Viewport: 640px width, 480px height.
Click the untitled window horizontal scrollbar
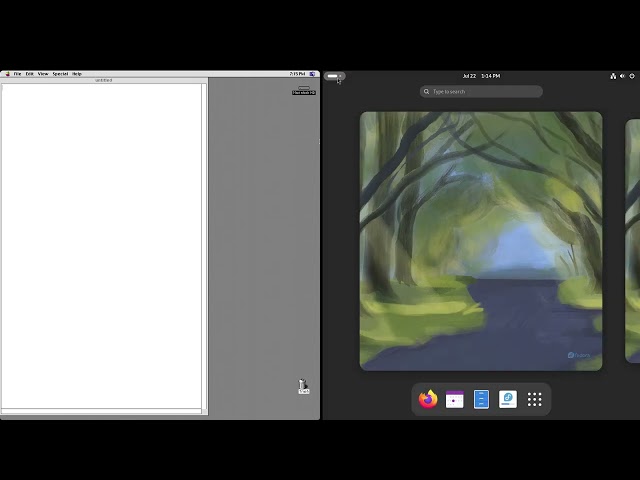tap(101, 411)
